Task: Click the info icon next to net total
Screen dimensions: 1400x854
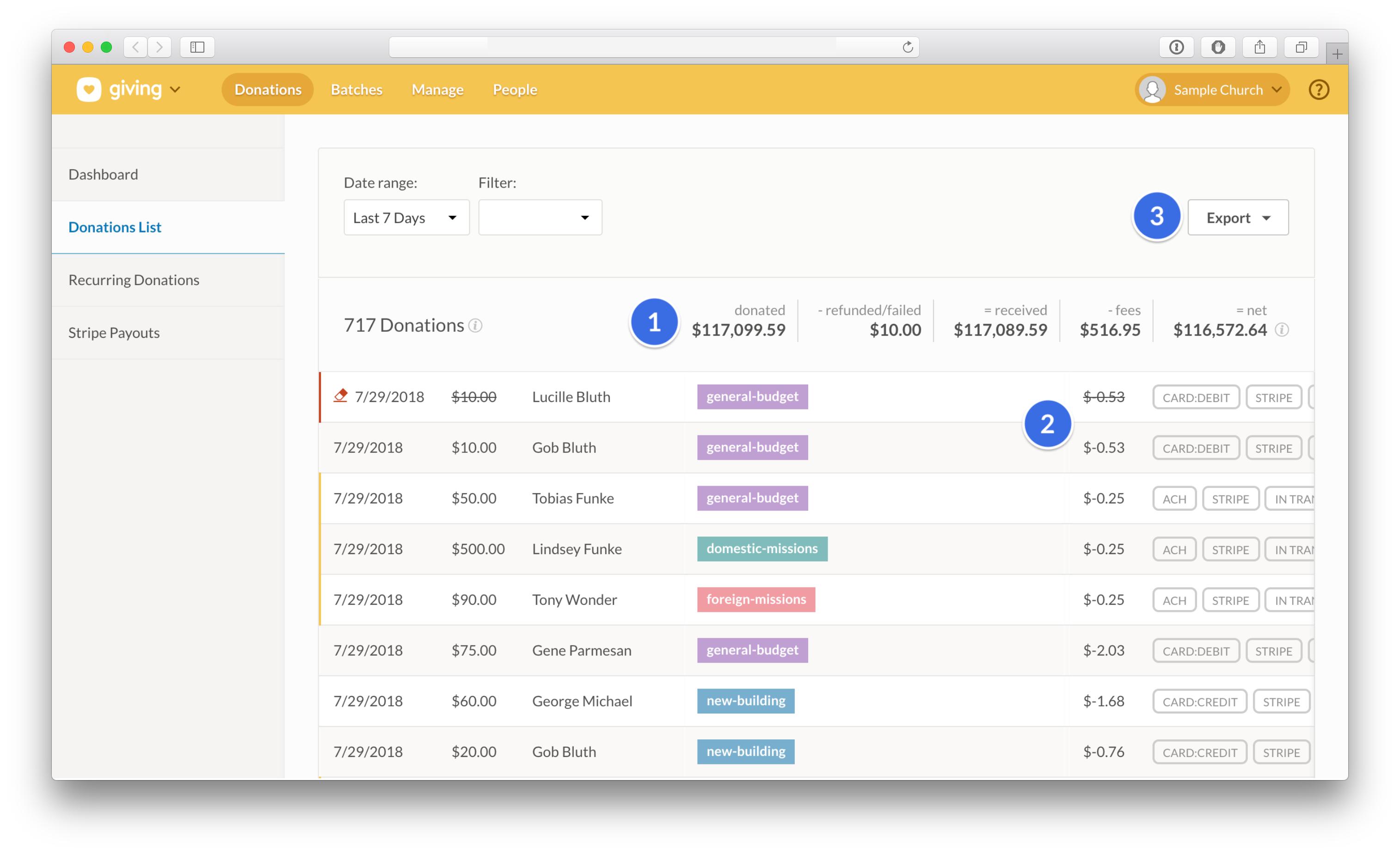Action: (x=1282, y=329)
